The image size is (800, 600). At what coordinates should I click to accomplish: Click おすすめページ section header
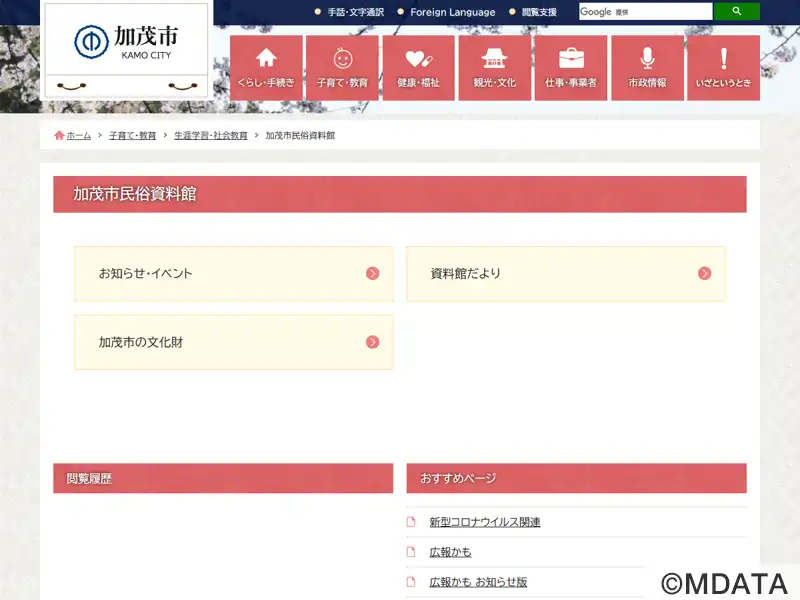click(x=577, y=479)
